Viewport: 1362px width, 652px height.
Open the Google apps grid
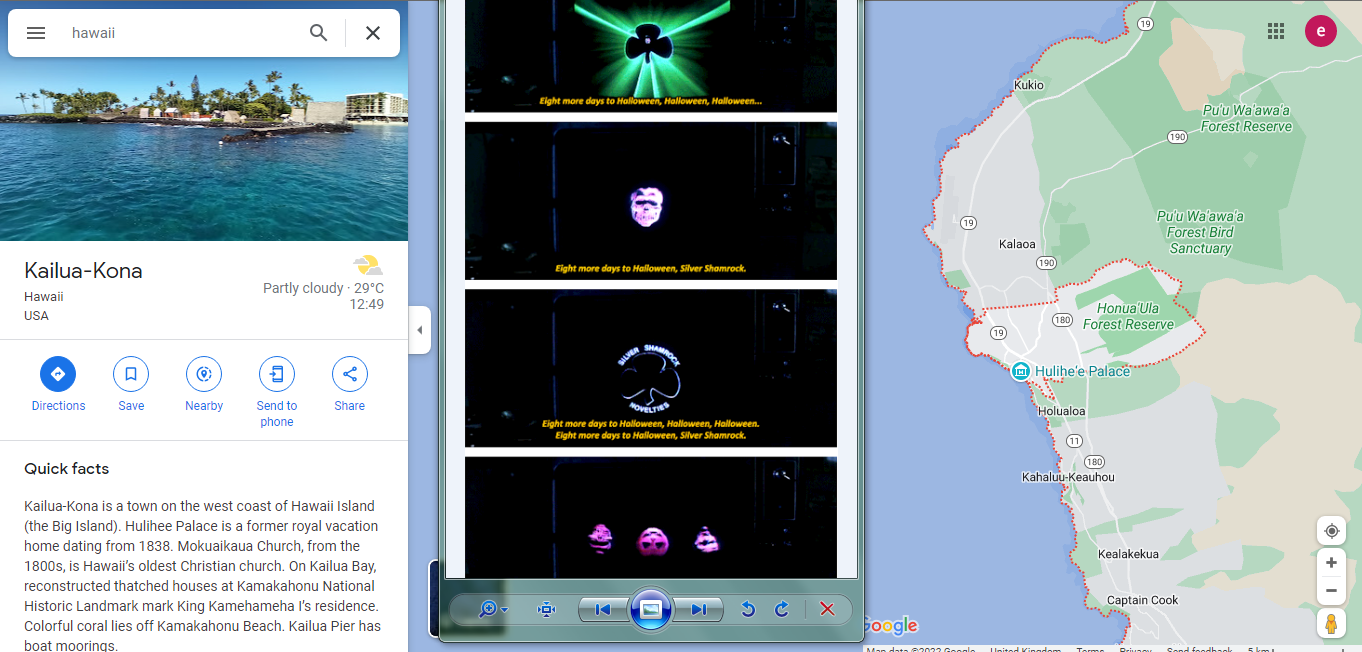click(x=1276, y=31)
